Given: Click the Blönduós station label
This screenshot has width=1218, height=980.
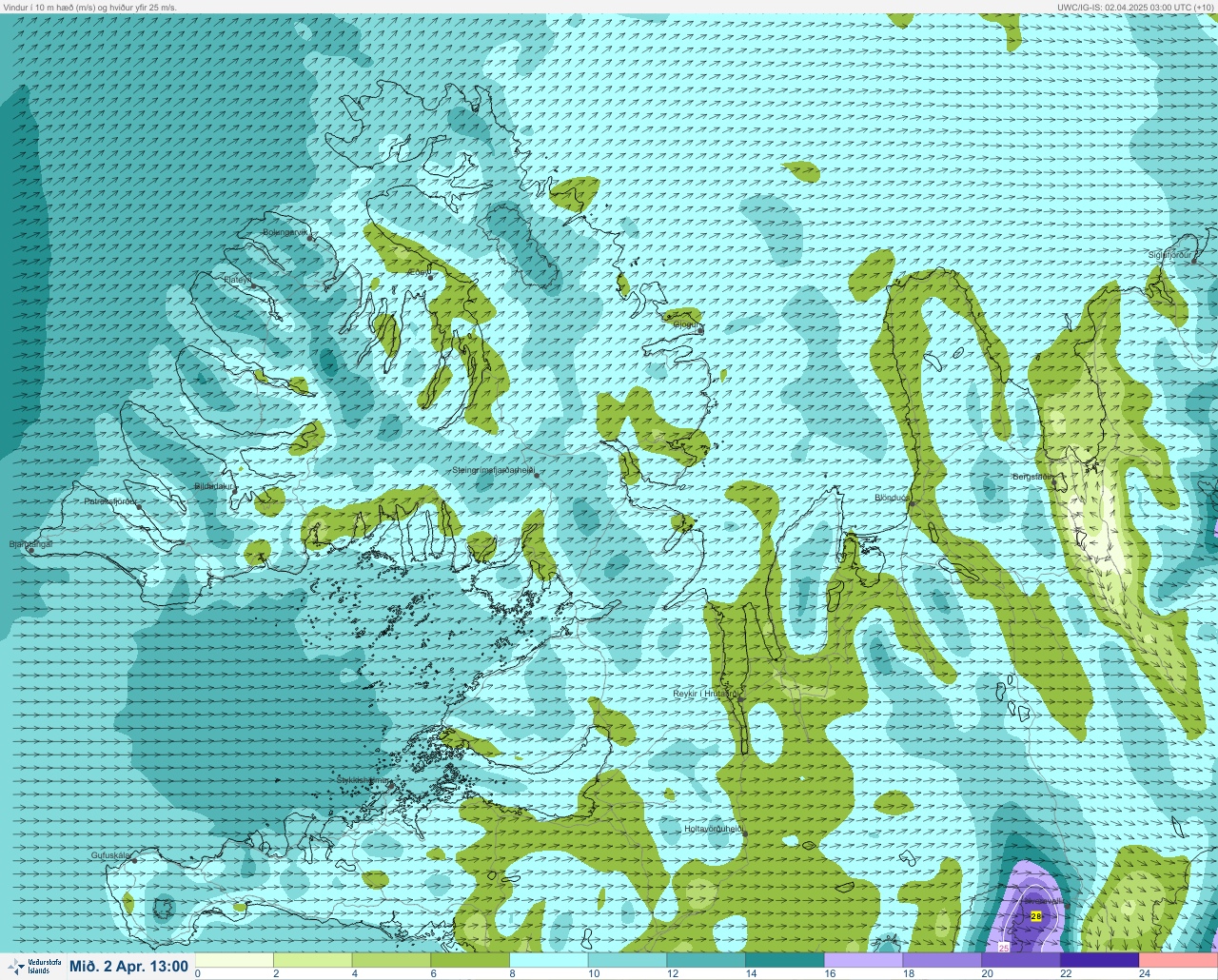Looking at the screenshot, I should point(893,498).
